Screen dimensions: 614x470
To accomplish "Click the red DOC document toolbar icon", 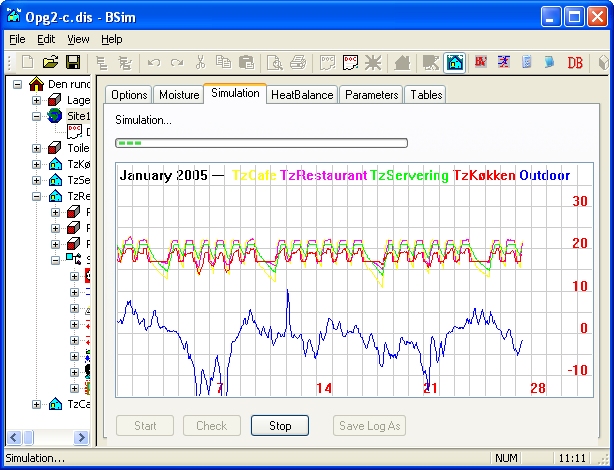I will pyautogui.click(x=350, y=62).
